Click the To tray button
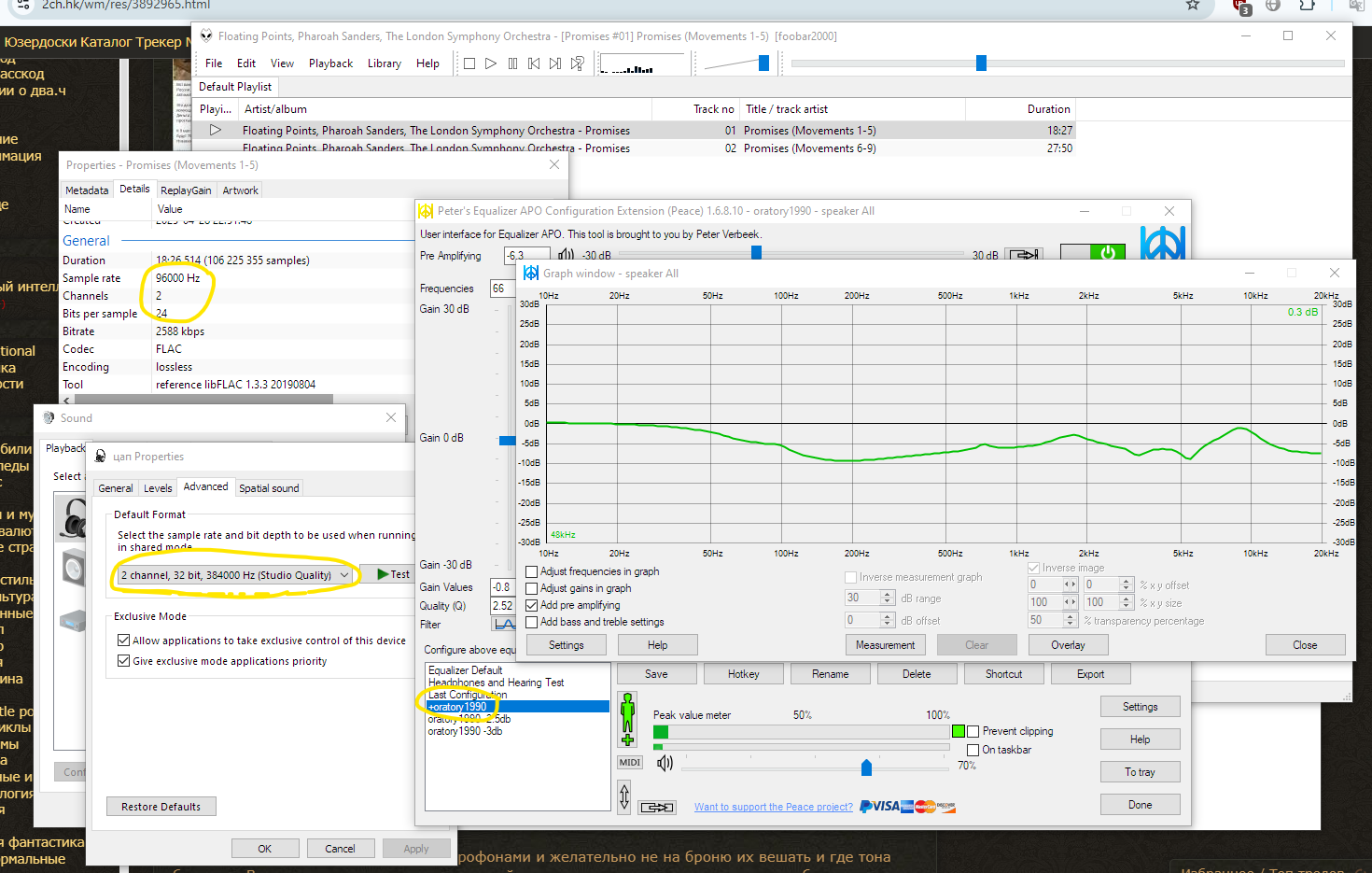 [1140, 772]
